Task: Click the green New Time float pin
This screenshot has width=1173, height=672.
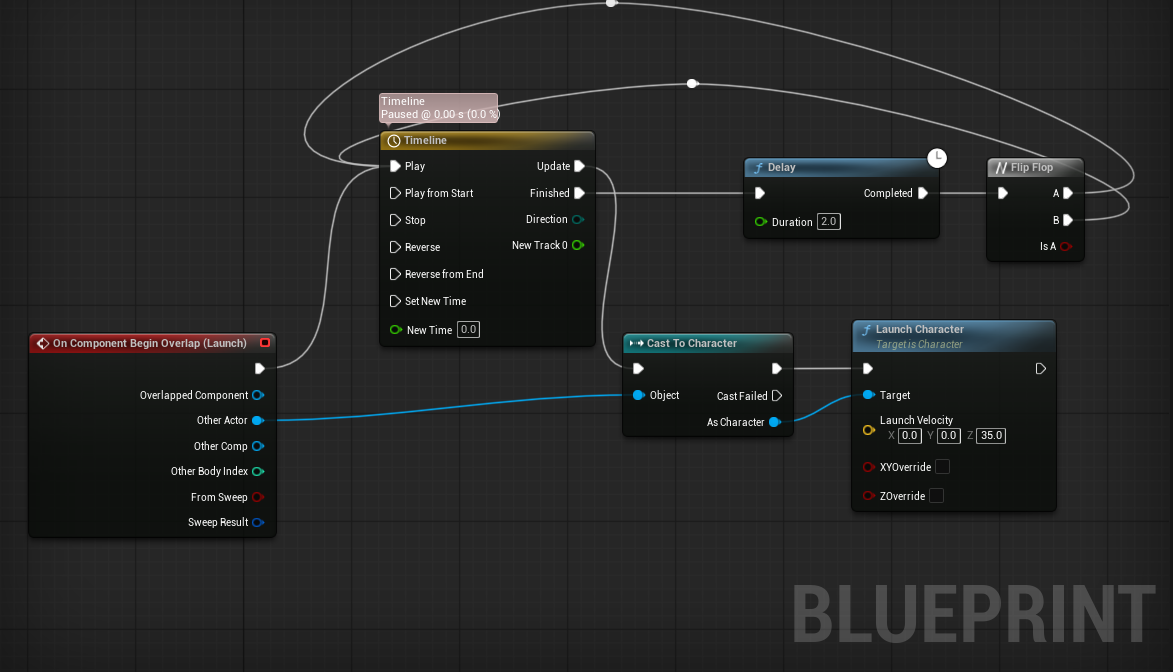Action: click(396, 329)
